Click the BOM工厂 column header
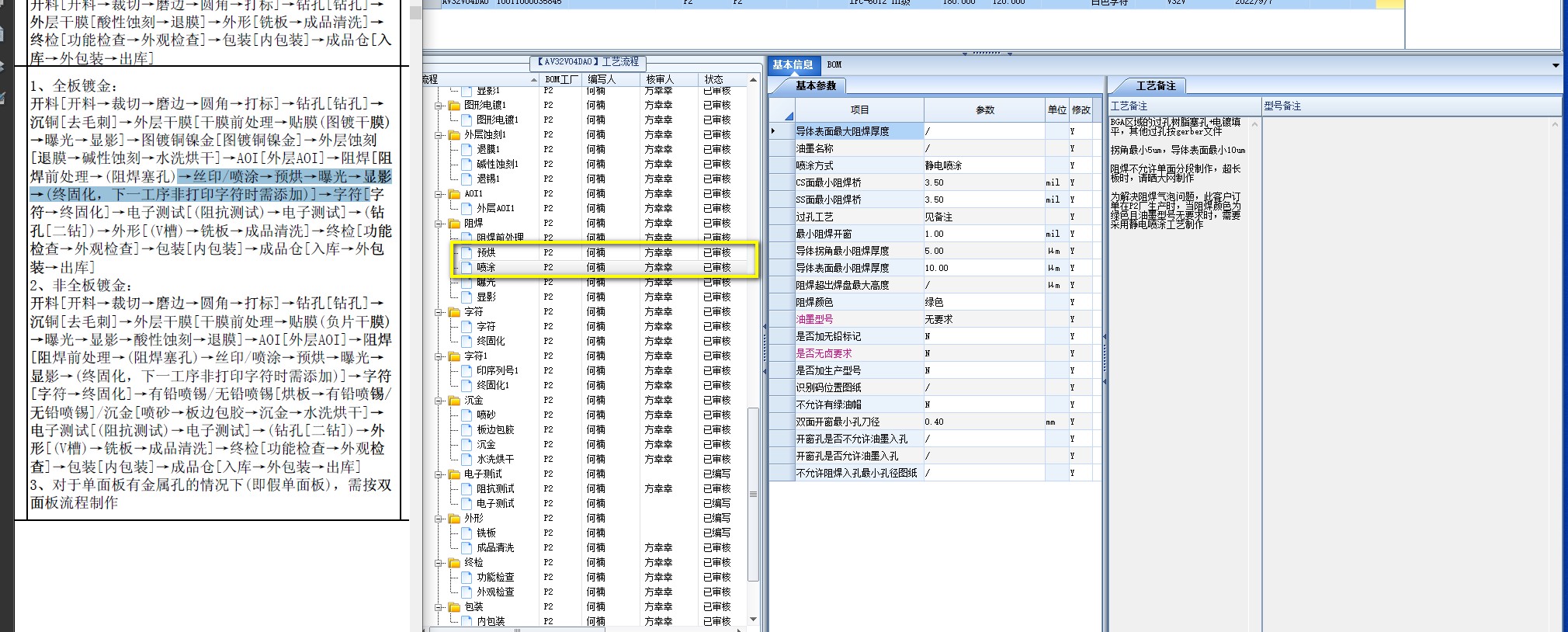The image size is (1568, 632). [x=560, y=79]
